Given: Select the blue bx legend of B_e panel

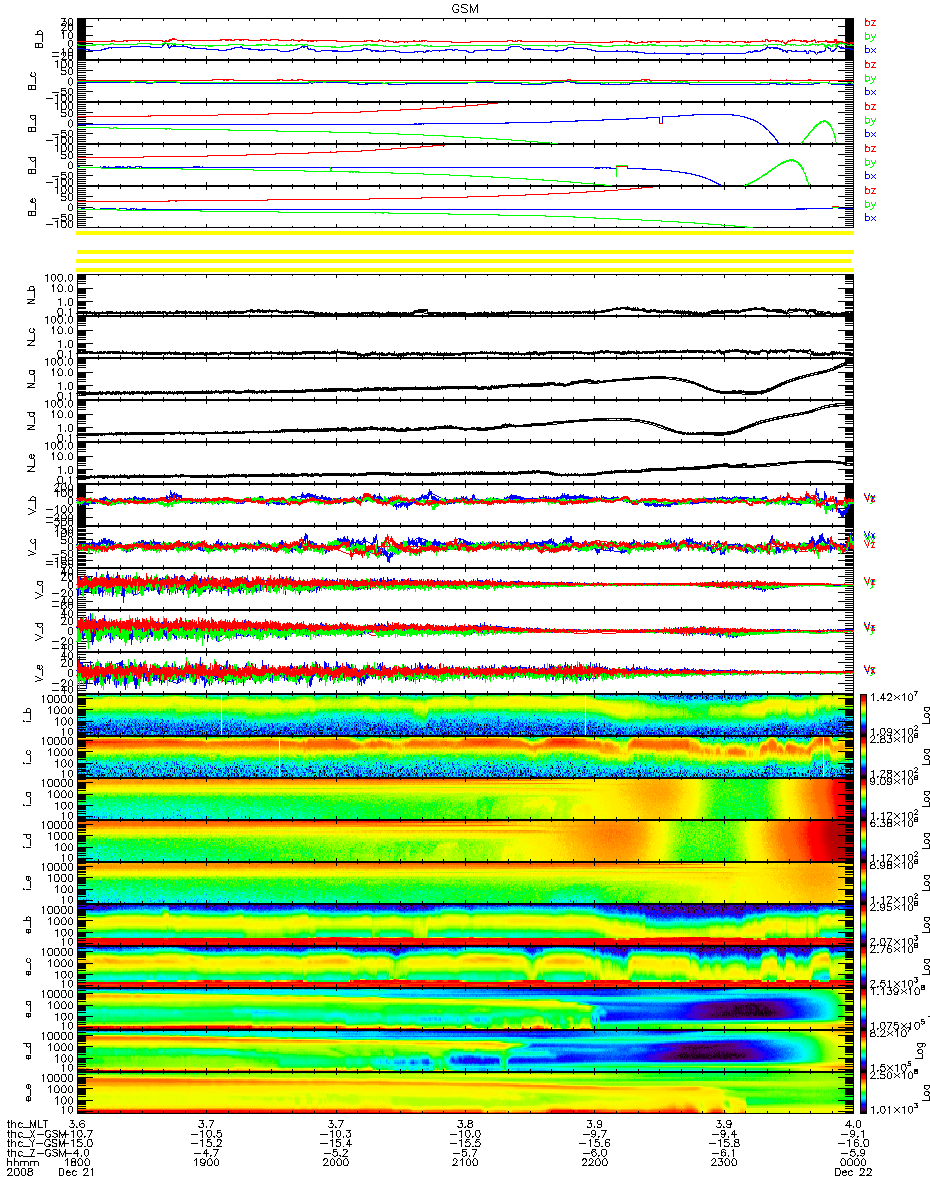Looking at the screenshot, I should pyautogui.click(x=870, y=218).
